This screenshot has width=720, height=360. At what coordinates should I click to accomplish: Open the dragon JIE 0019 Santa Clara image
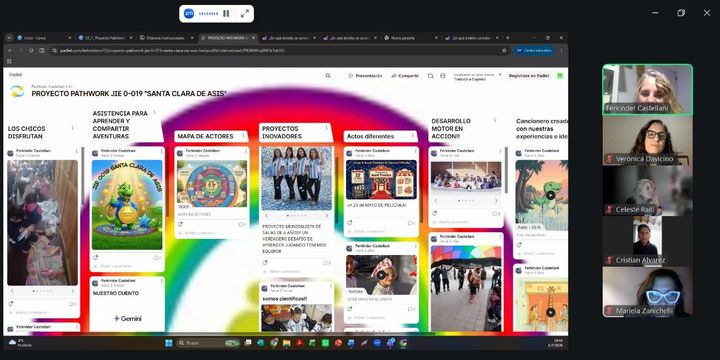[x=127, y=205]
